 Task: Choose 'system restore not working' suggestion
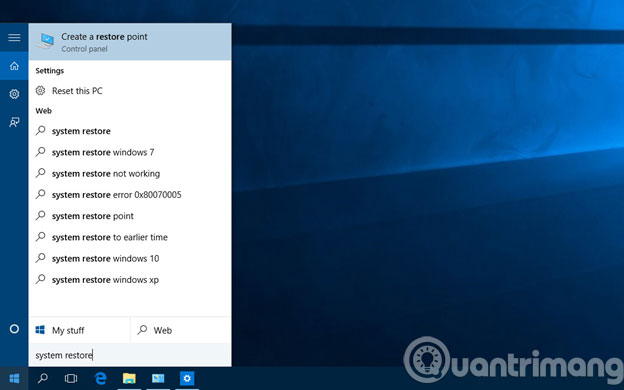tap(130, 174)
